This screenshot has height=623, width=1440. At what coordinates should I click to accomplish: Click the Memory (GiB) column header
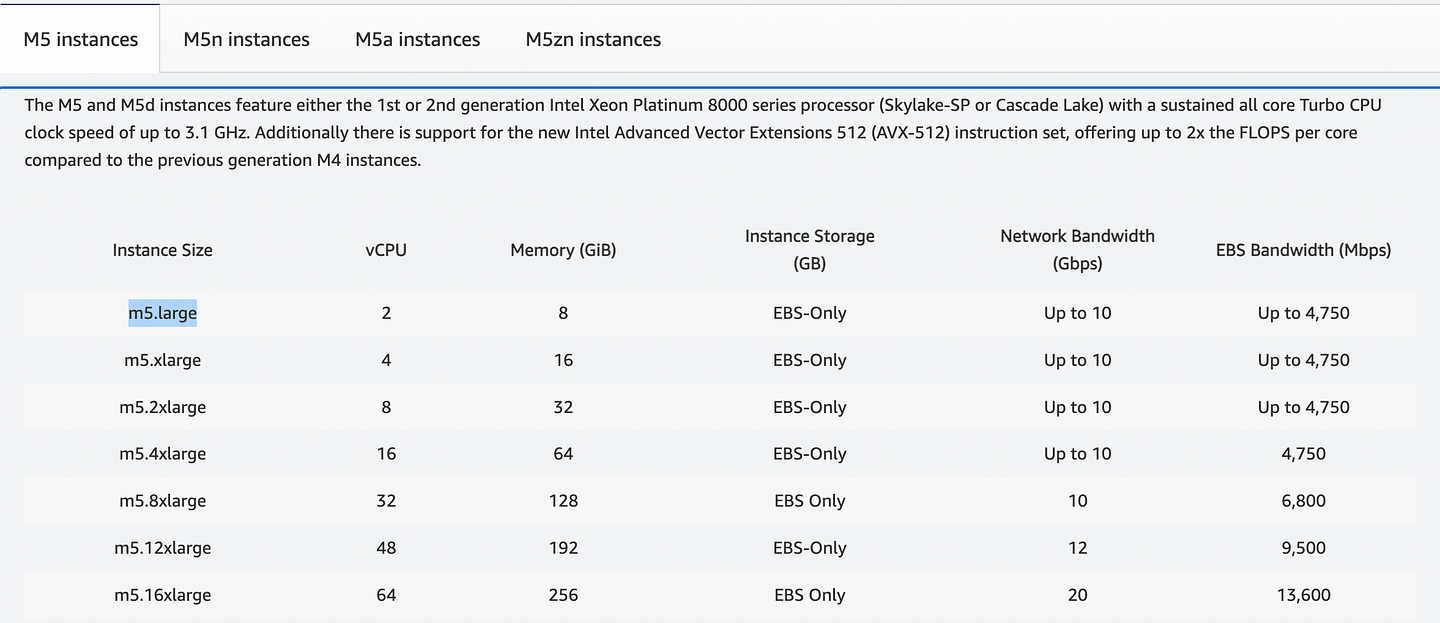(x=563, y=250)
